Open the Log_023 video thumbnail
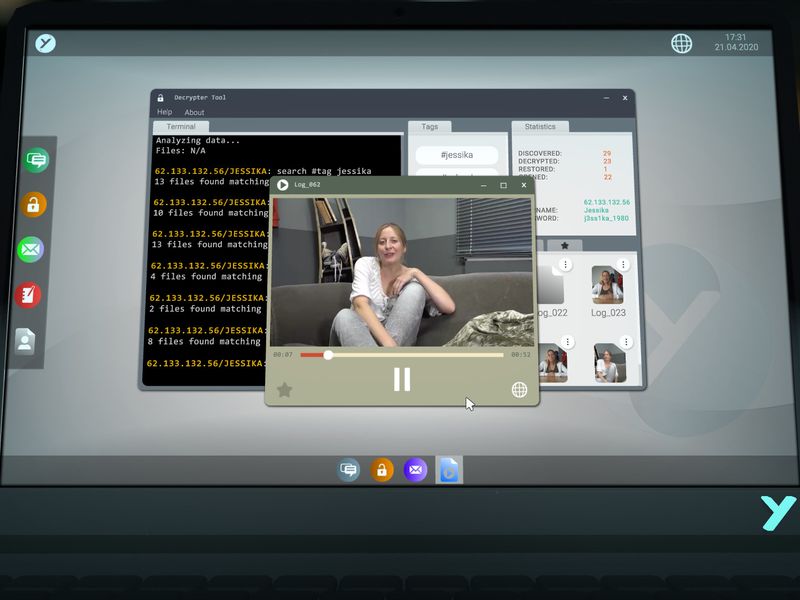 coord(608,285)
